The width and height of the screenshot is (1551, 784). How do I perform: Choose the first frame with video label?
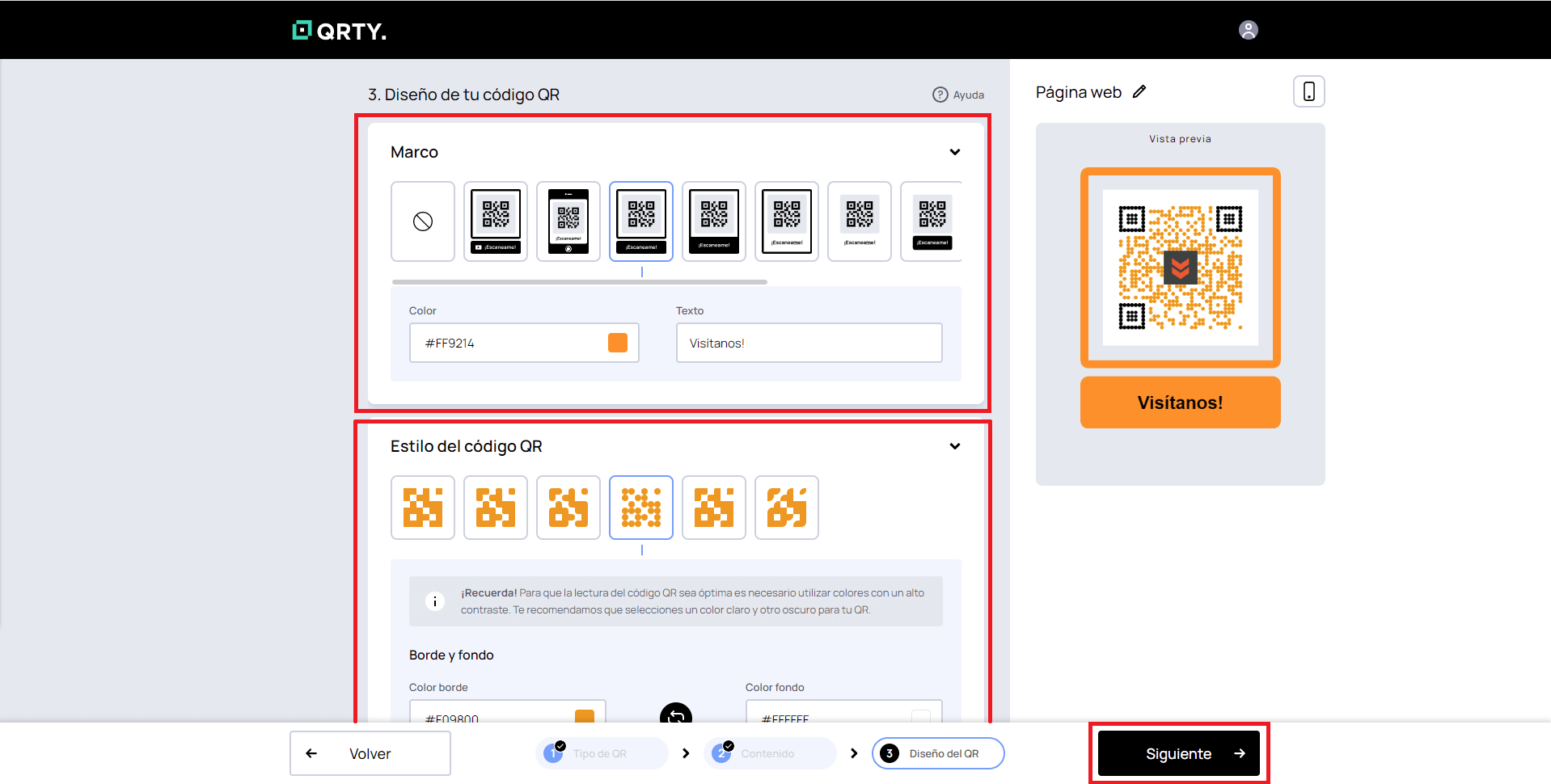coord(496,221)
